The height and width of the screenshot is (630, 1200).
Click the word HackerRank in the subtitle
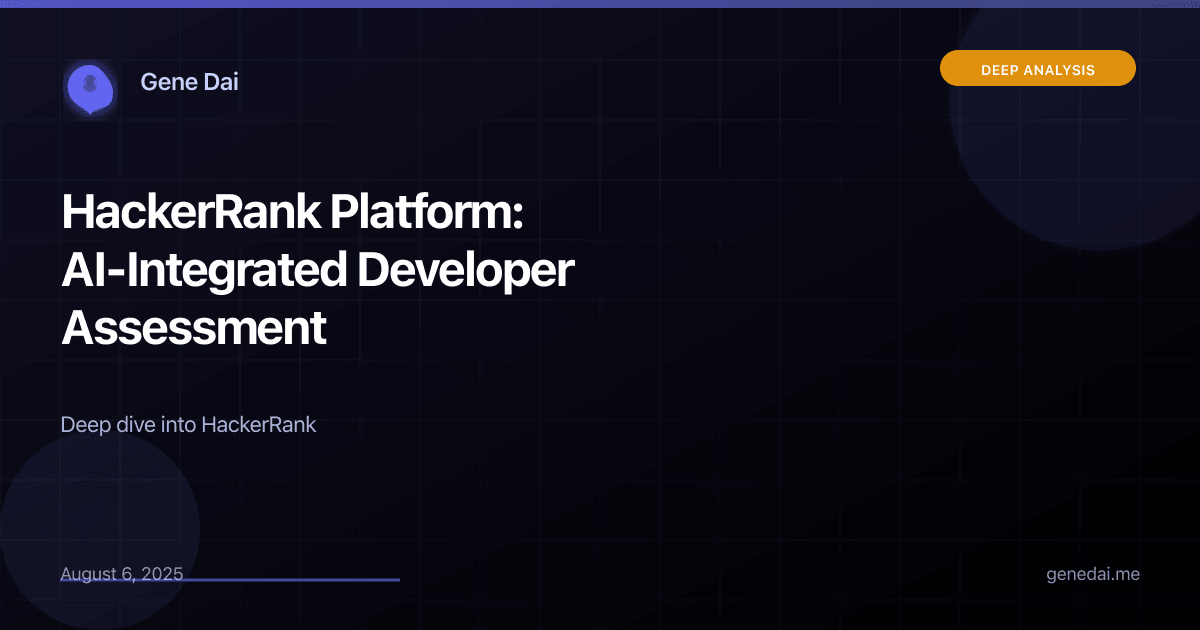pyautogui.click(x=259, y=424)
